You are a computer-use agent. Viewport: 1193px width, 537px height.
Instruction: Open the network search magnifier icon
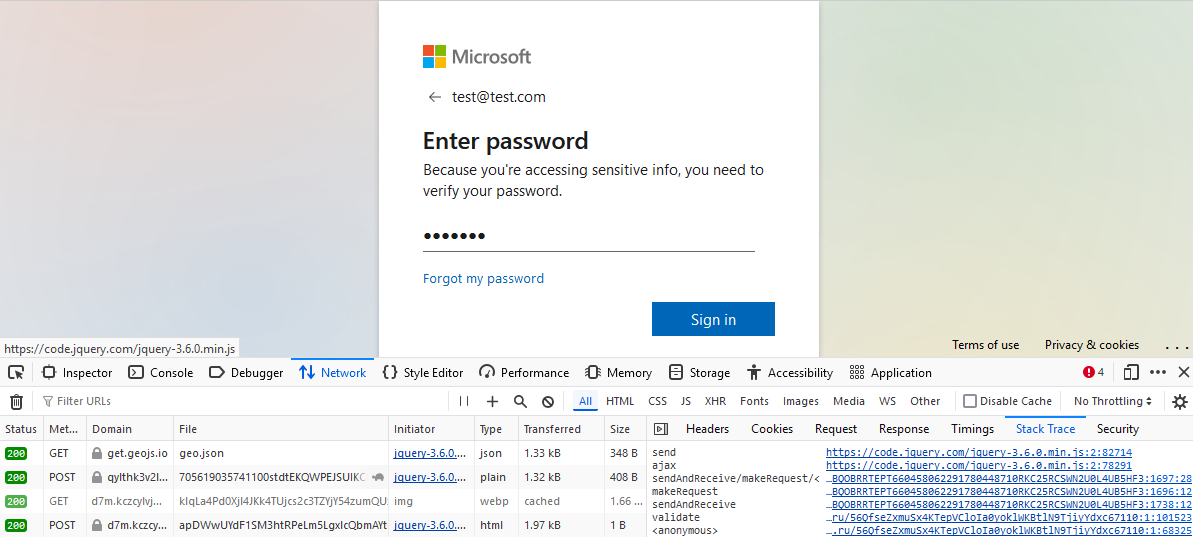520,401
